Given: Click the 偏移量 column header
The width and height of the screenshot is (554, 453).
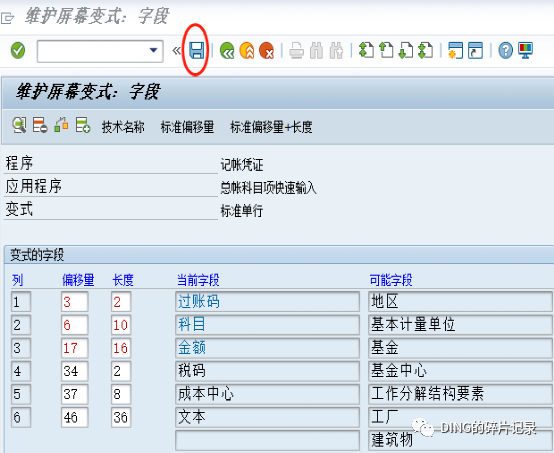Looking at the screenshot, I should (78, 280).
